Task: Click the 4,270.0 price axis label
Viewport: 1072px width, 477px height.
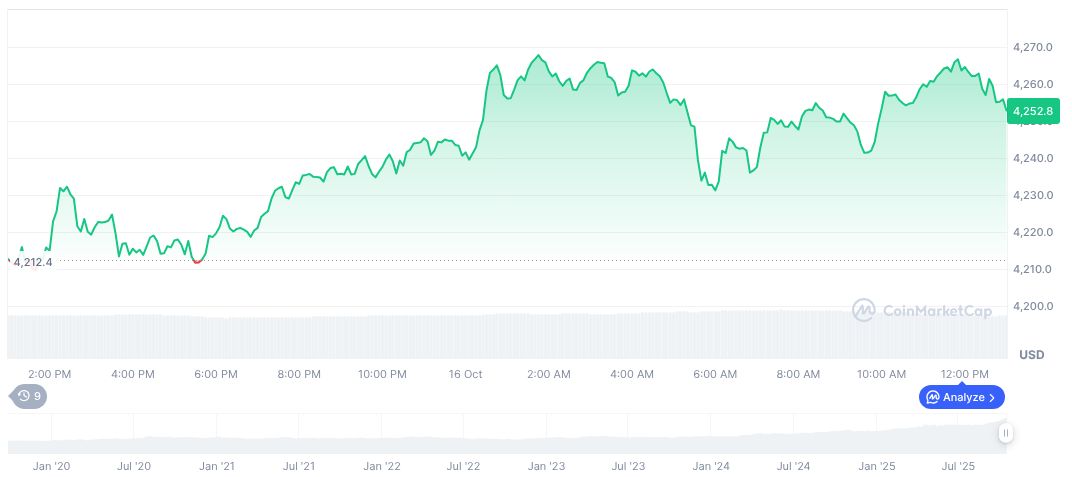Action: click(x=1034, y=47)
